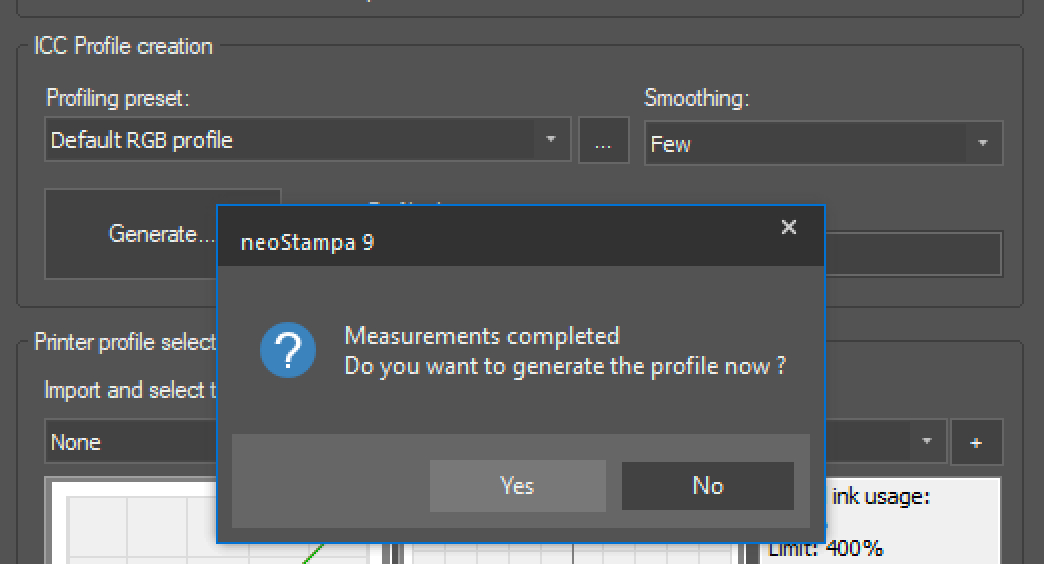Click the 'ink usage:' text
The height and width of the screenshot is (564, 1044).
point(881,496)
